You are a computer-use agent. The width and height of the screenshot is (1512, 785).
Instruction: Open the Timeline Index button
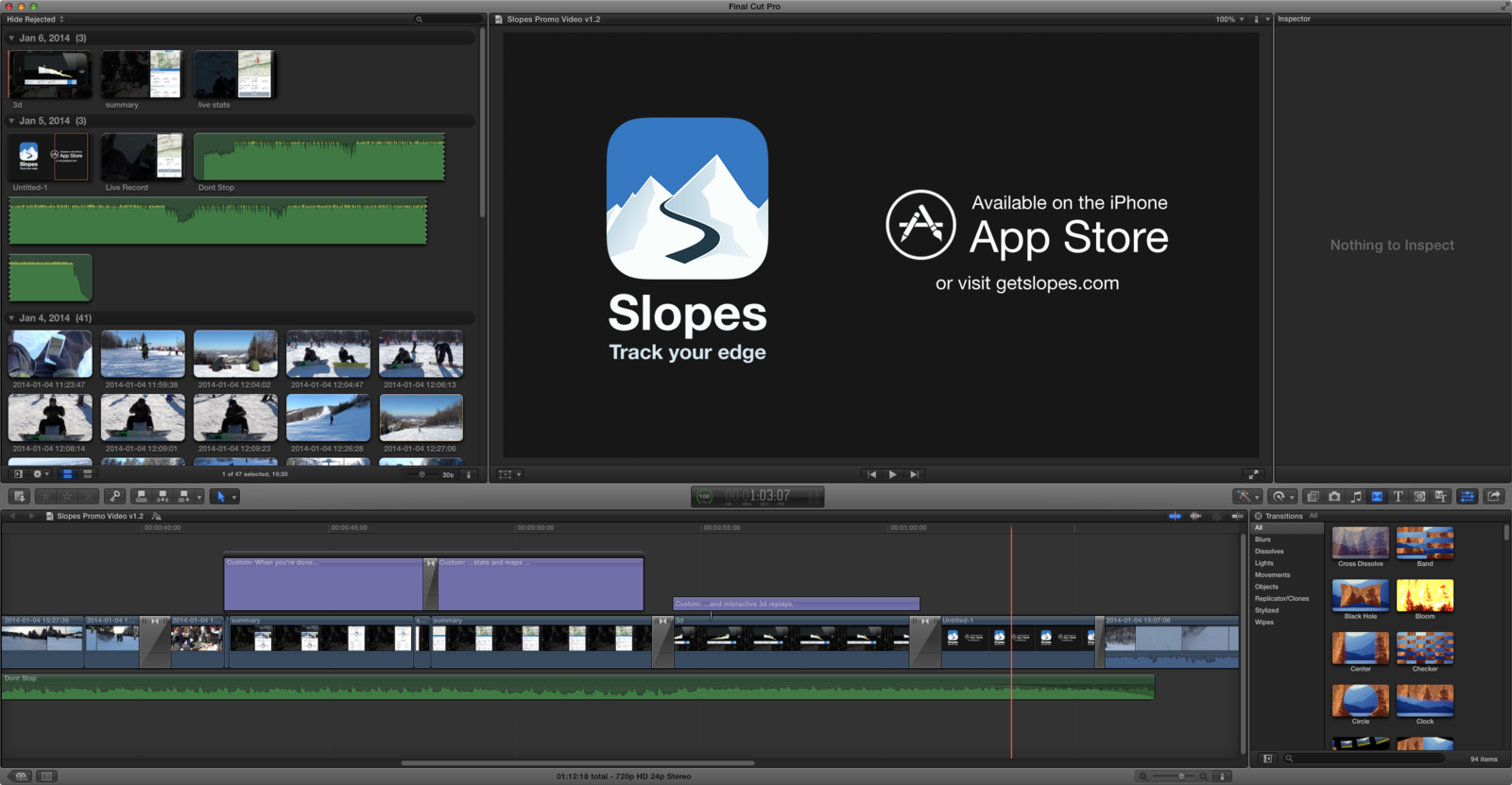pos(46,776)
